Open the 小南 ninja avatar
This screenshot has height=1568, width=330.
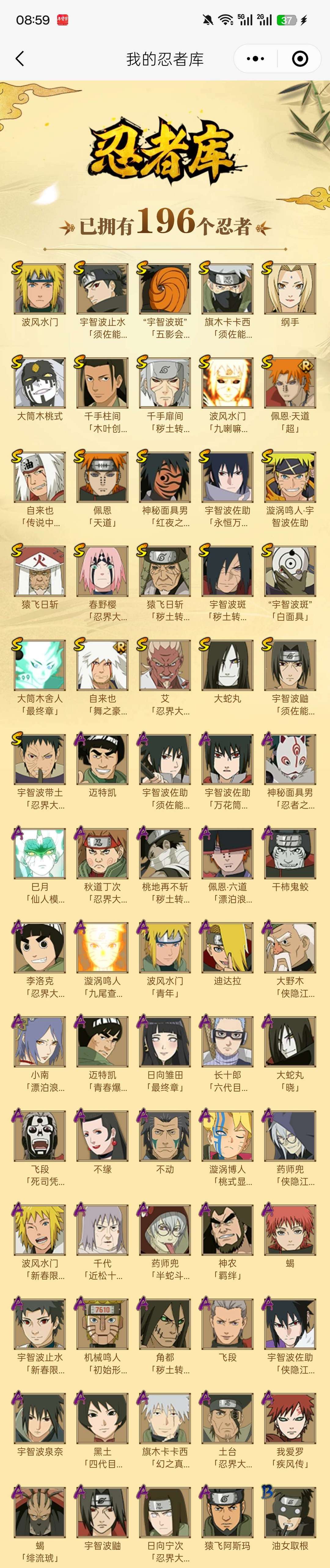[x=39, y=1041]
